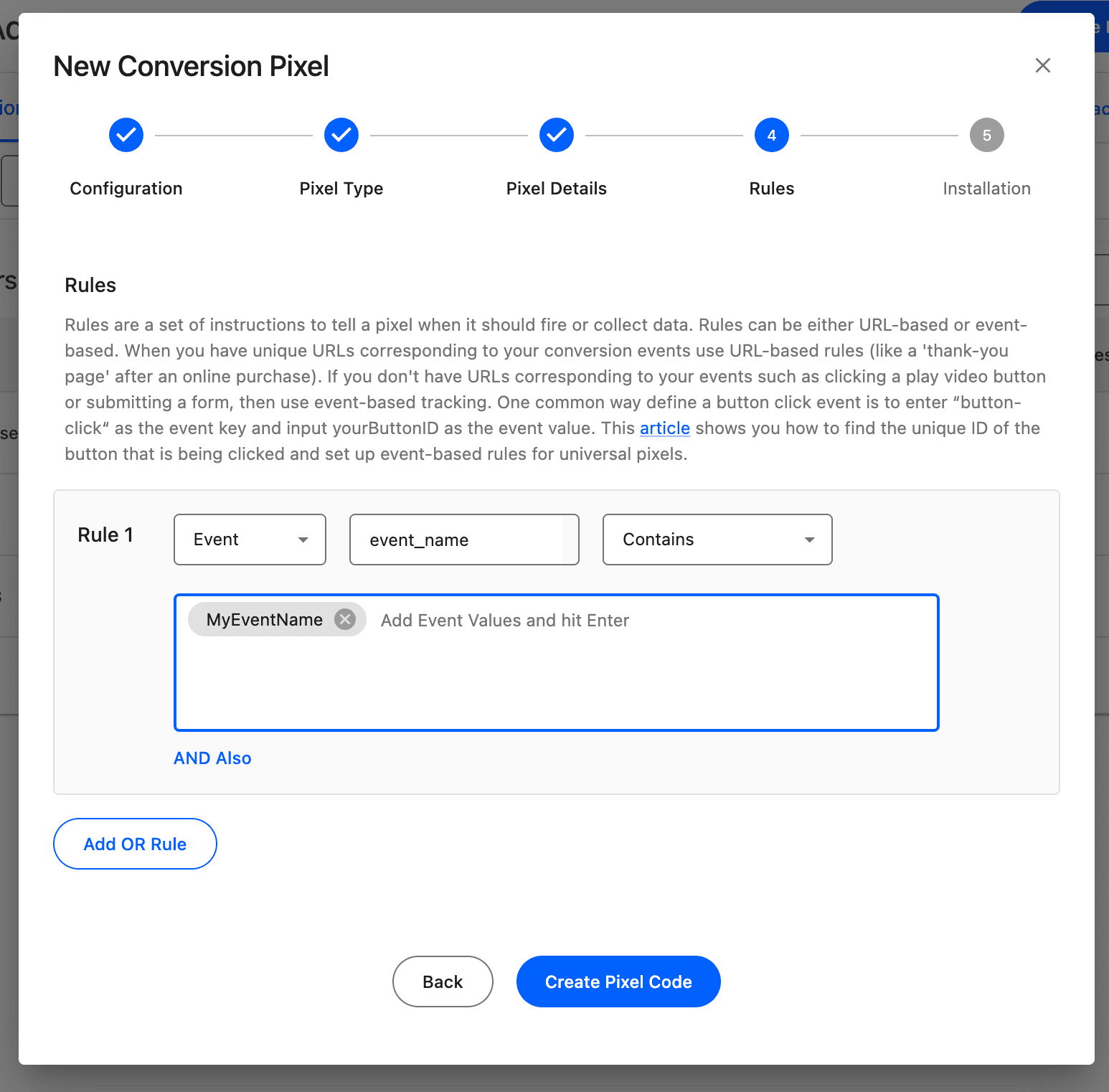
Task: Go back with the Back button
Action: coord(443,982)
